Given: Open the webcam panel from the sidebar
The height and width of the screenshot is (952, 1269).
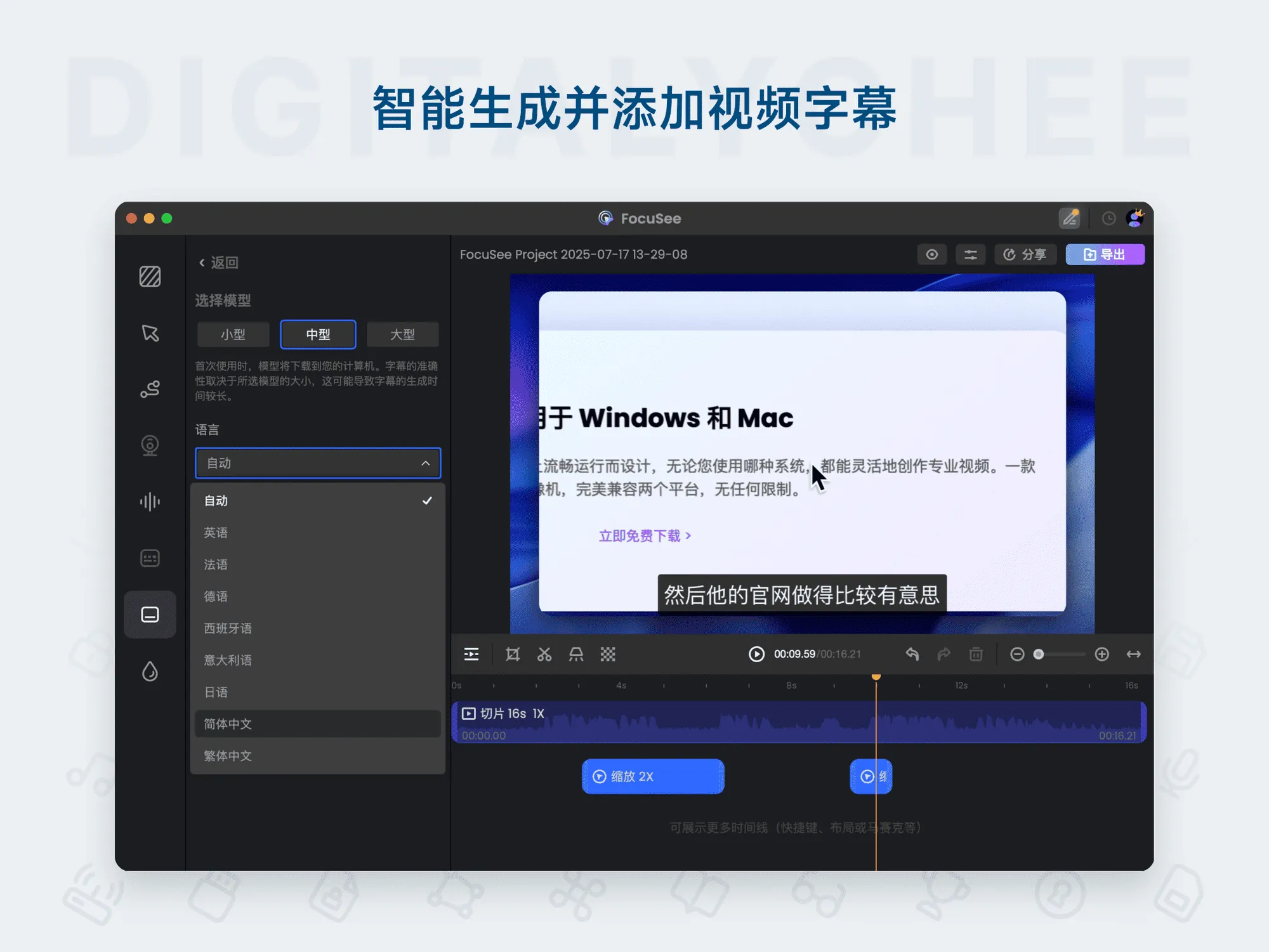Looking at the screenshot, I should 150,445.
